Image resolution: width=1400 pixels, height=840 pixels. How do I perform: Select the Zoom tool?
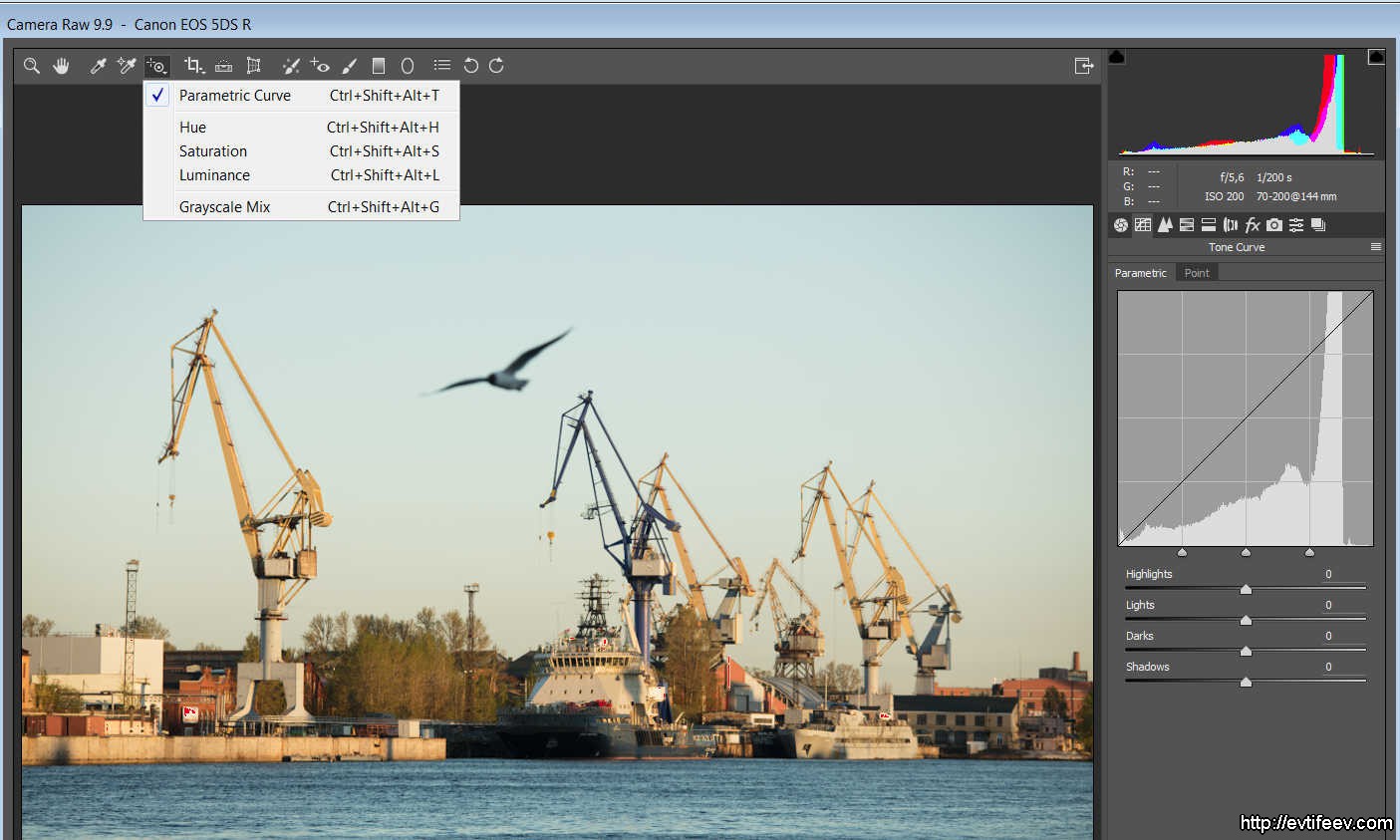pyautogui.click(x=32, y=66)
